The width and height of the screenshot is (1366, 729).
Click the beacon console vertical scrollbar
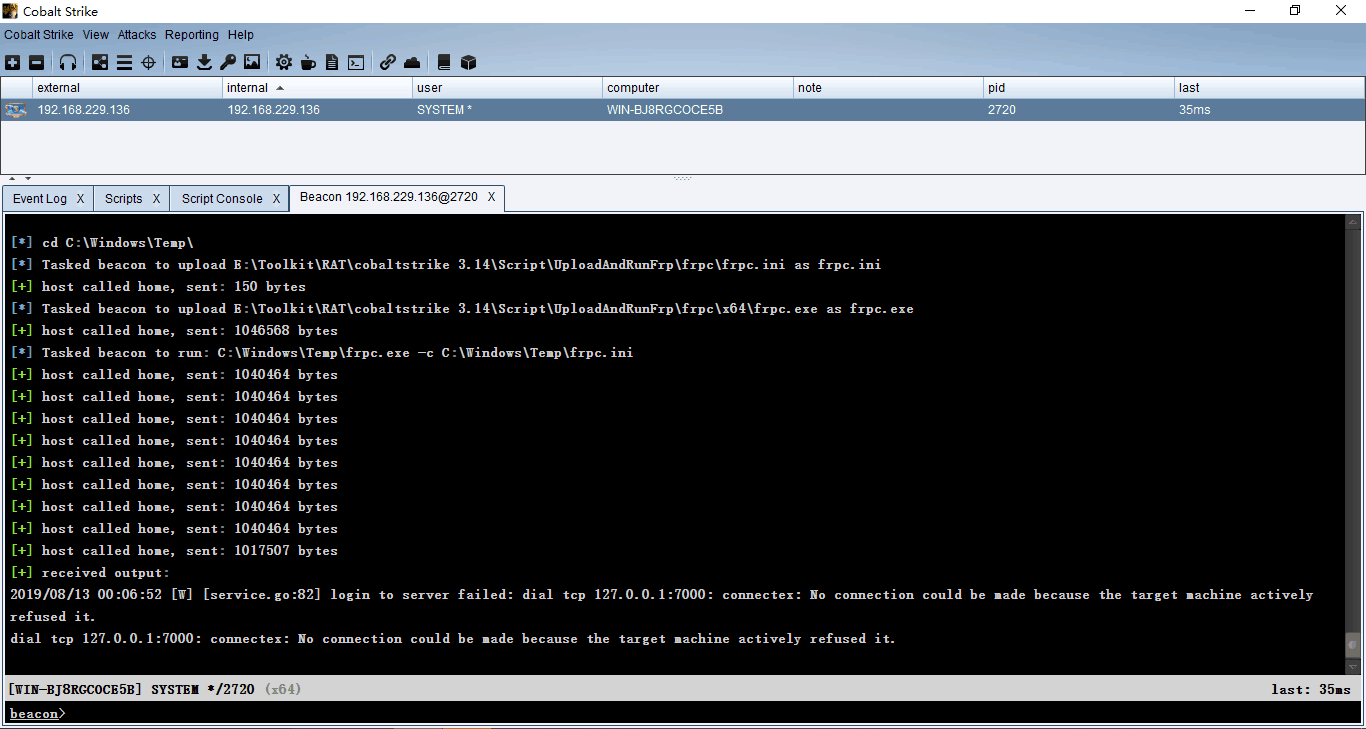point(1352,444)
